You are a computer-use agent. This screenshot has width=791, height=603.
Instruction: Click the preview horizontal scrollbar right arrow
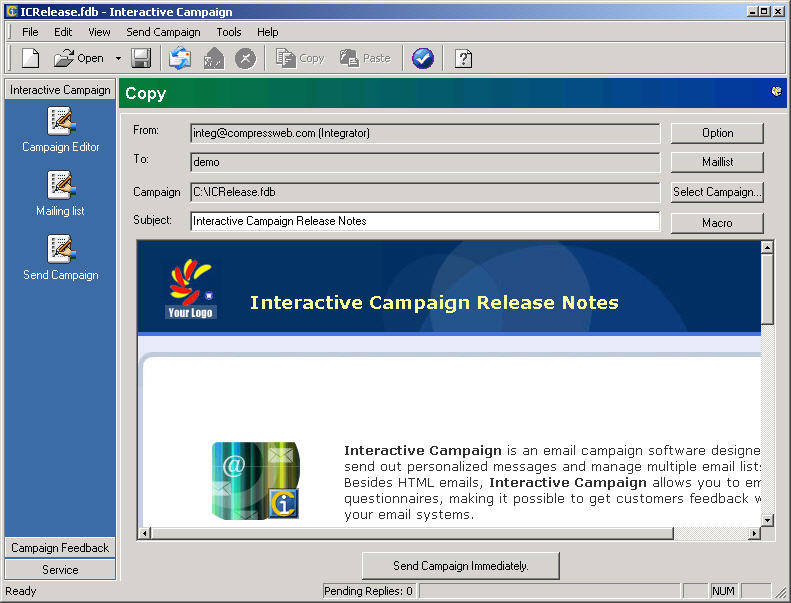(755, 533)
